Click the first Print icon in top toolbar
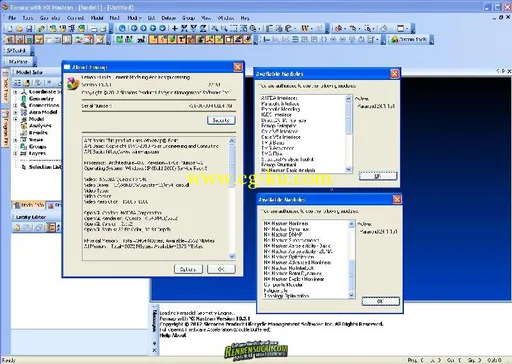The width and height of the screenshot is (512, 364). [x=94, y=29]
